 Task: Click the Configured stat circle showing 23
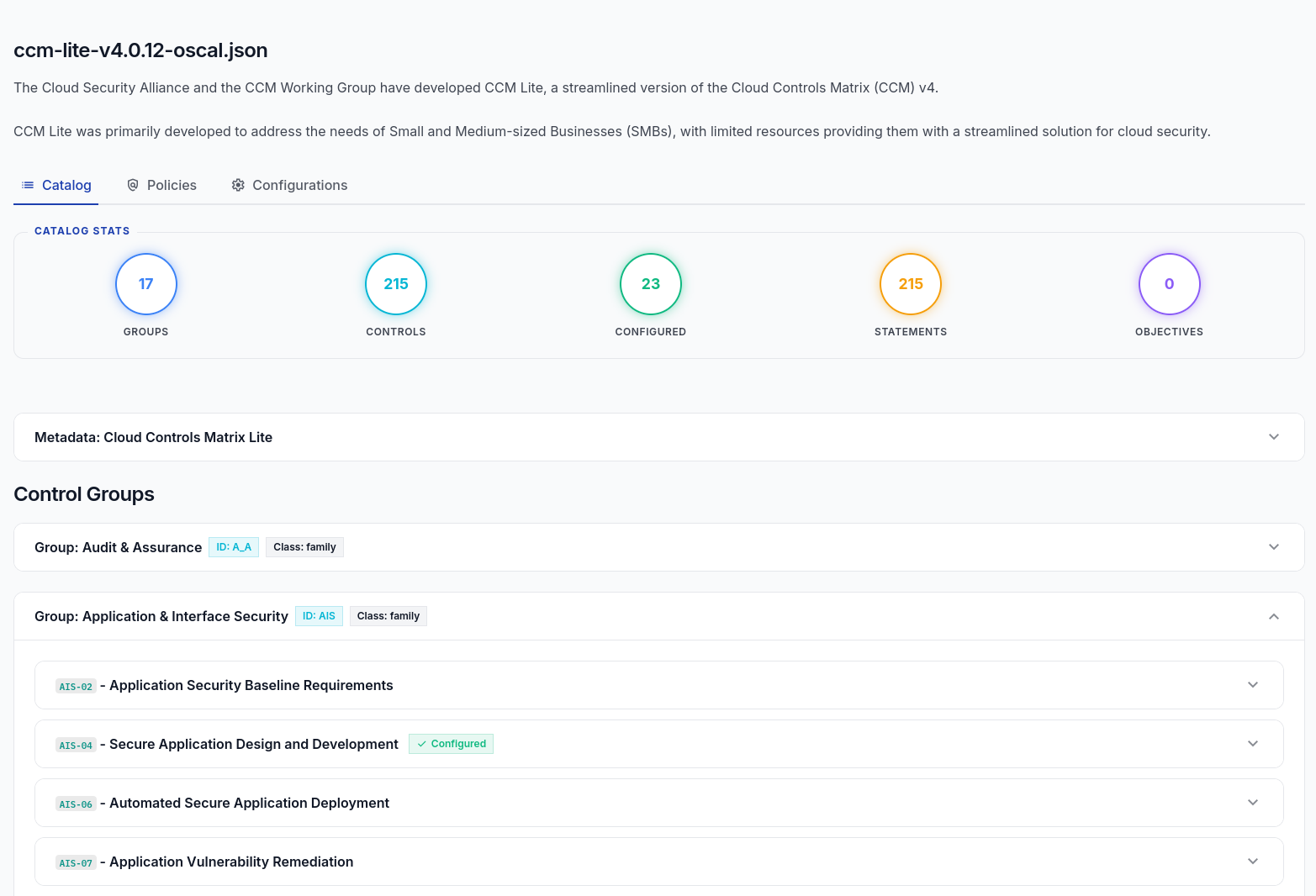pyautogui.click(x=650, y=284)
